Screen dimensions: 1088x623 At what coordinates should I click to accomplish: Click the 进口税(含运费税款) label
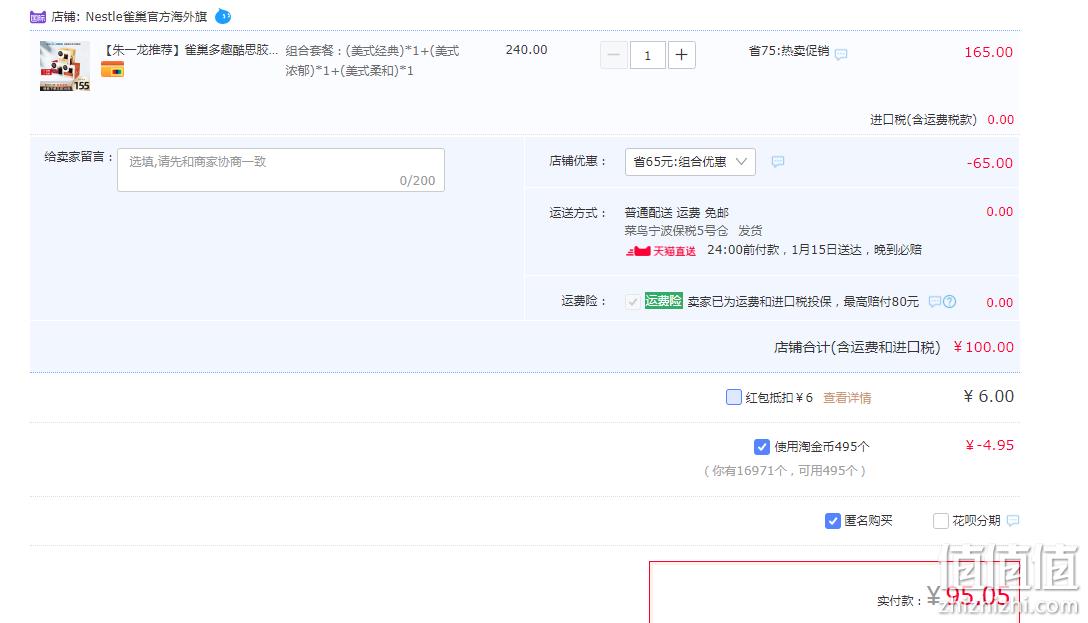[924, 120]
